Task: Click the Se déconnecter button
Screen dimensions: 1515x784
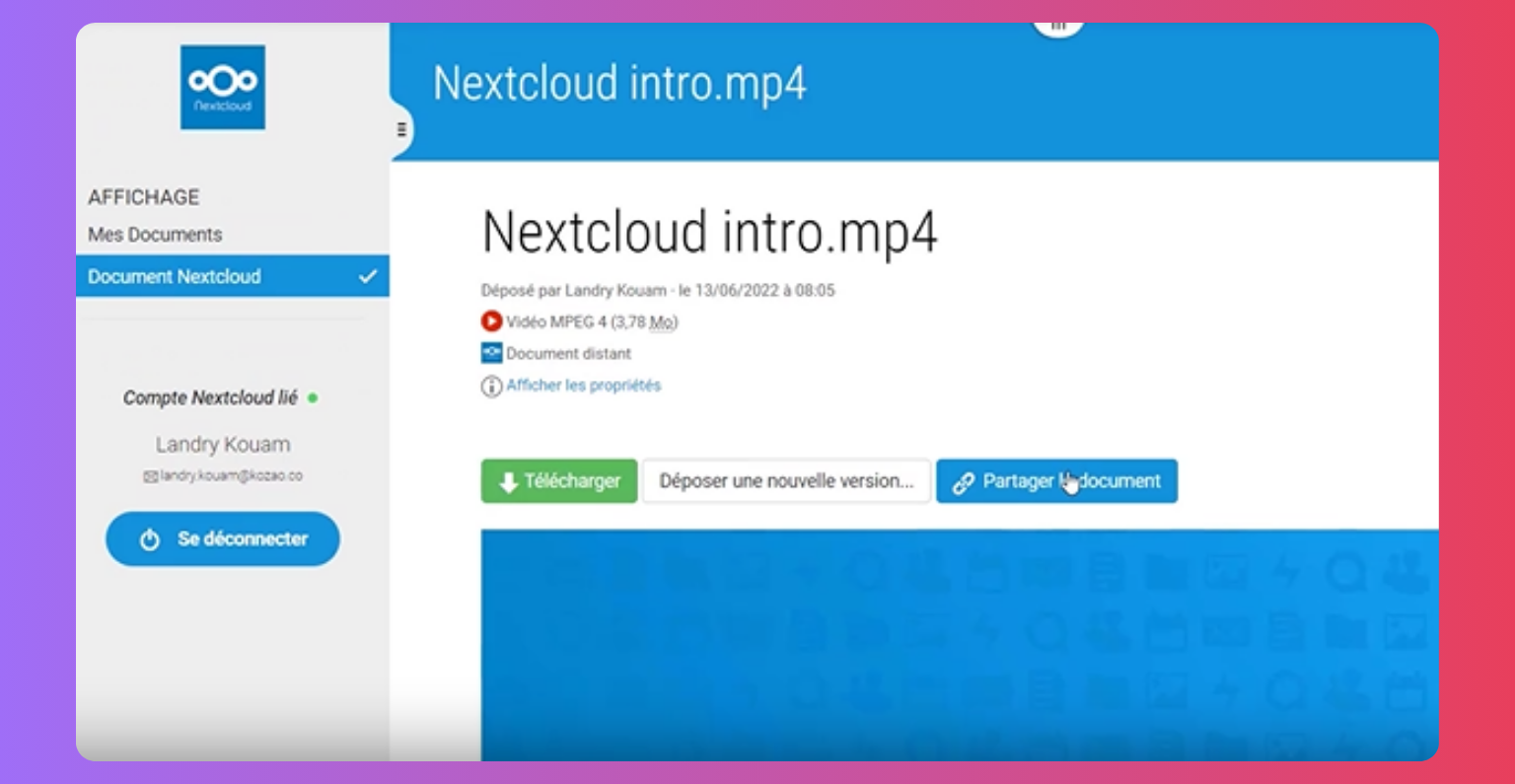Action: 223,538
